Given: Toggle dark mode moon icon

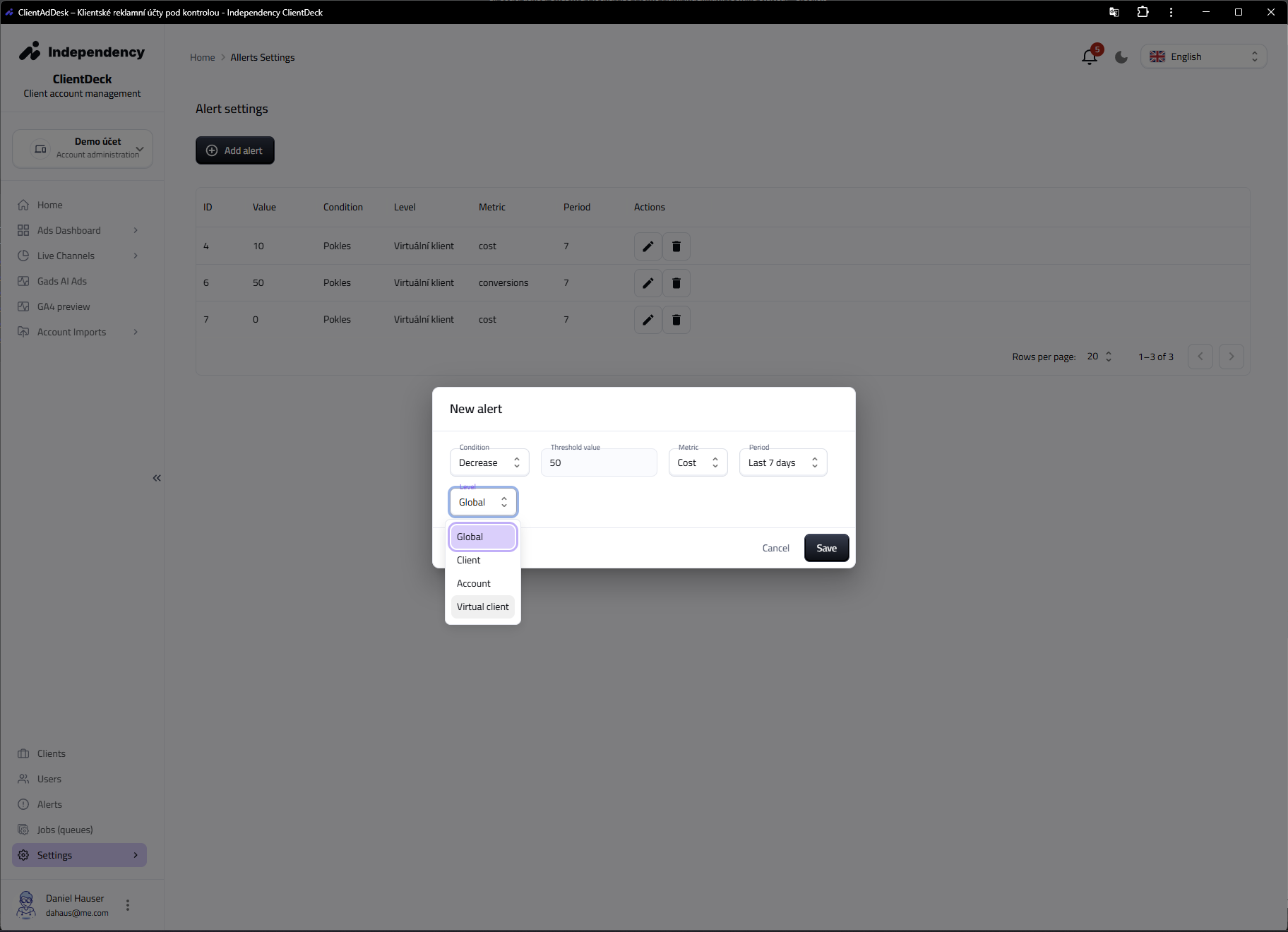Looking at the screenshot, I should (x=1121, y=57).
